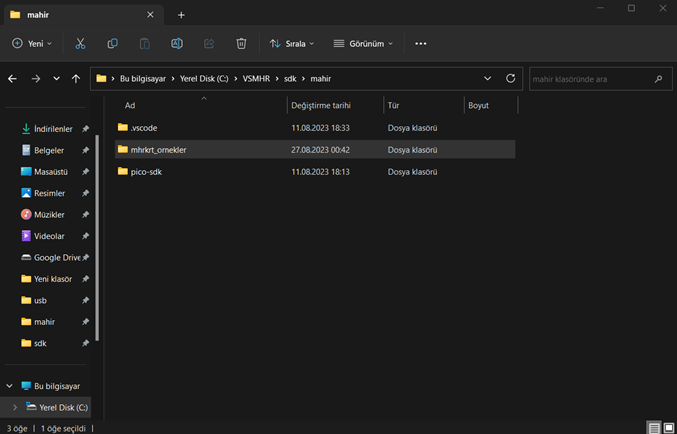677x434 pixels.
Task: Open the Görünüm view menu
Action: click(362, 44)
